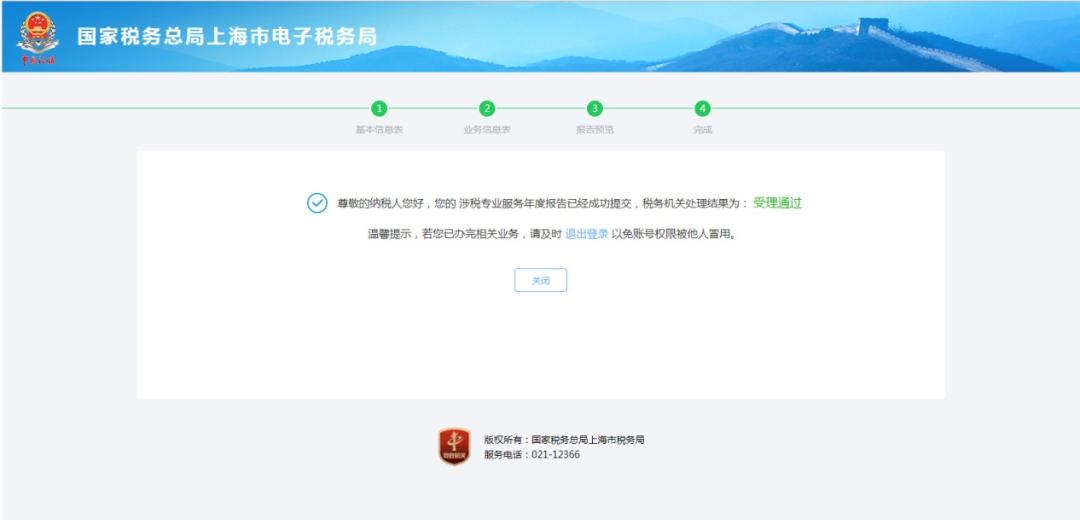Click the step 4 green circle
Image resolution: width=1080 pixels, height=520 pixels.
click(x=703, y=108)
